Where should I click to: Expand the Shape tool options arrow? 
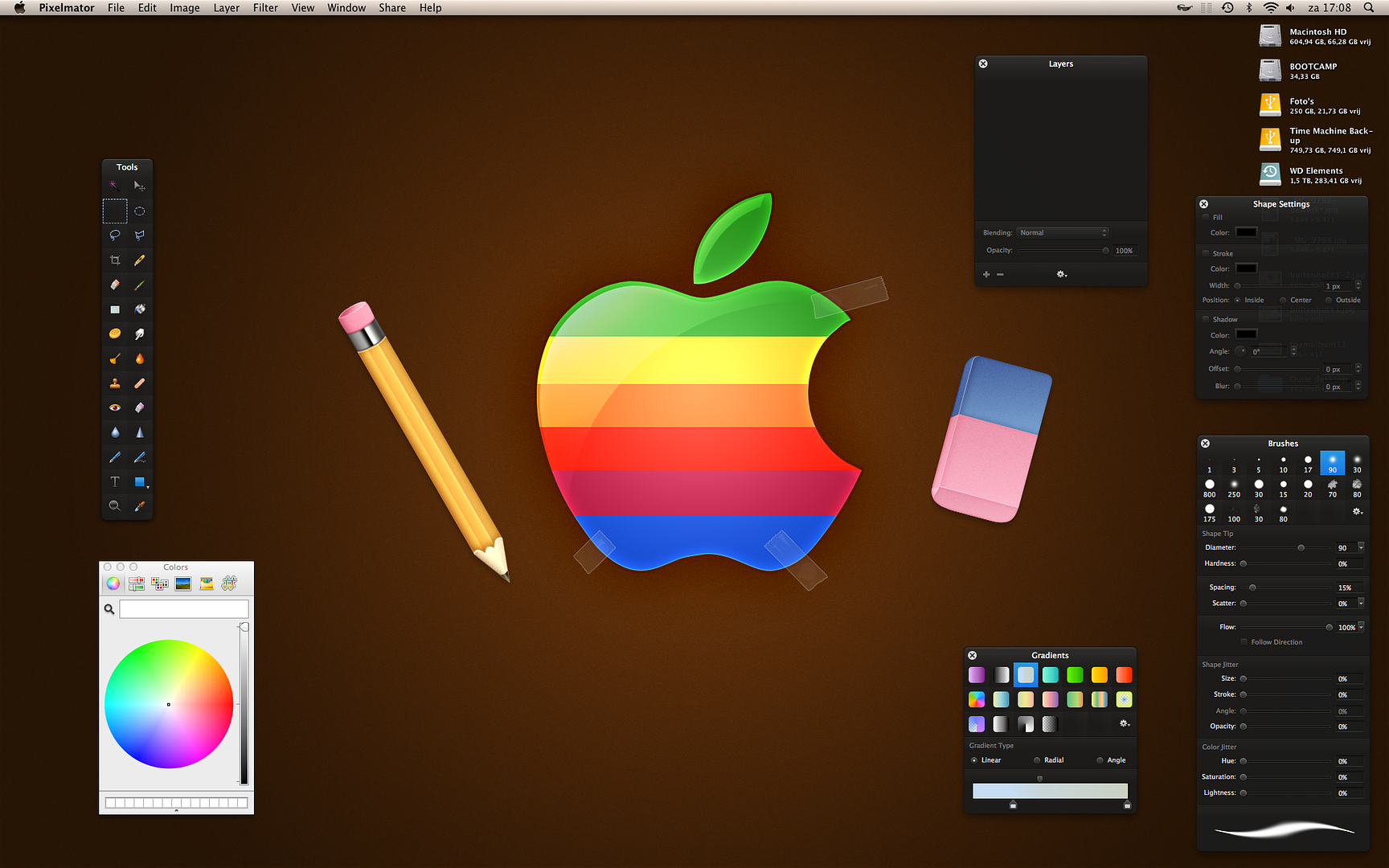click(x=148, y=487)
